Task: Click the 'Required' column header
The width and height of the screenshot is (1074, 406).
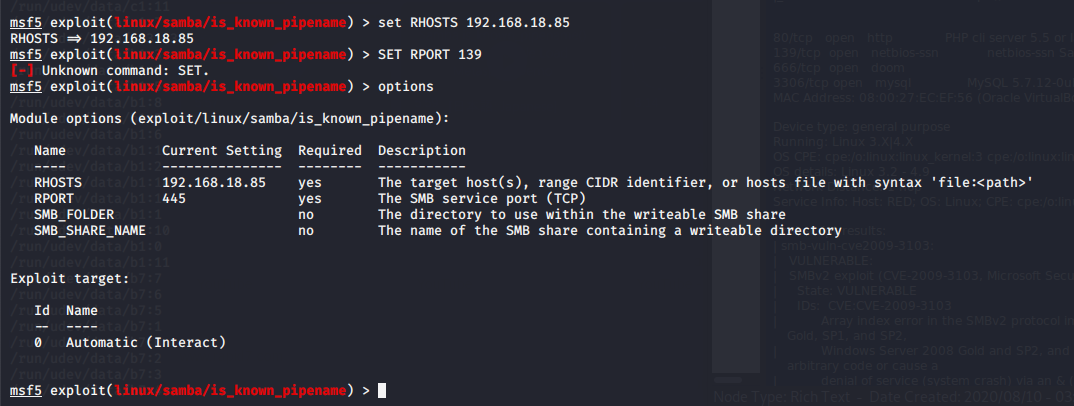Action: (329, 151)
